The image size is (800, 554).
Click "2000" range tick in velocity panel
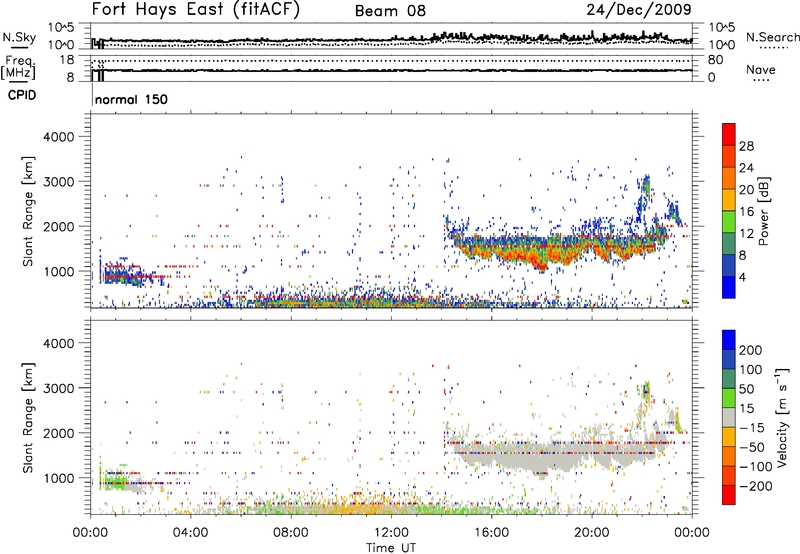pos(59,433)
